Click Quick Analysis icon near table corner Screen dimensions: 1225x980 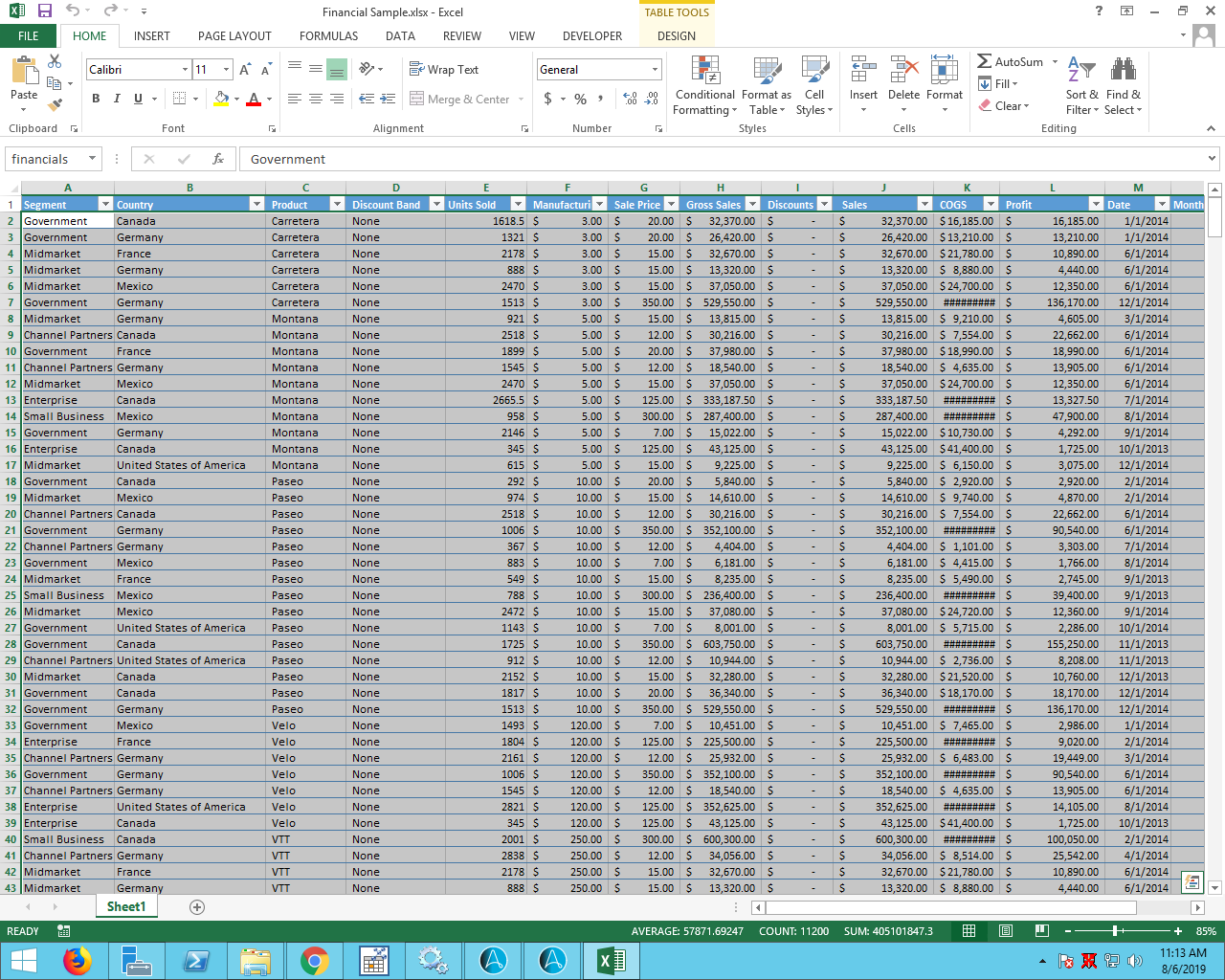(x=1192, y=881)
